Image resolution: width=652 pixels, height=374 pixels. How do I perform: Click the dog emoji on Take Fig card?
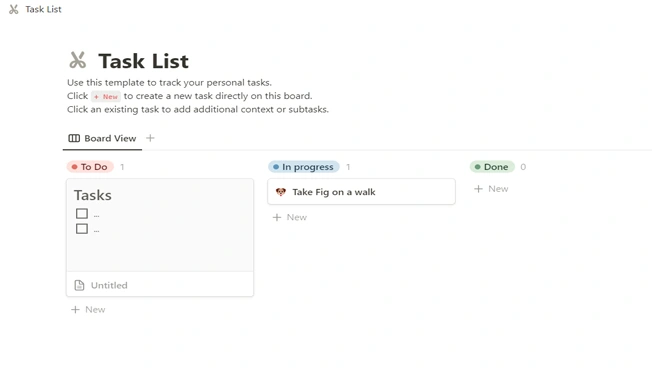click(x=281, y=192)
